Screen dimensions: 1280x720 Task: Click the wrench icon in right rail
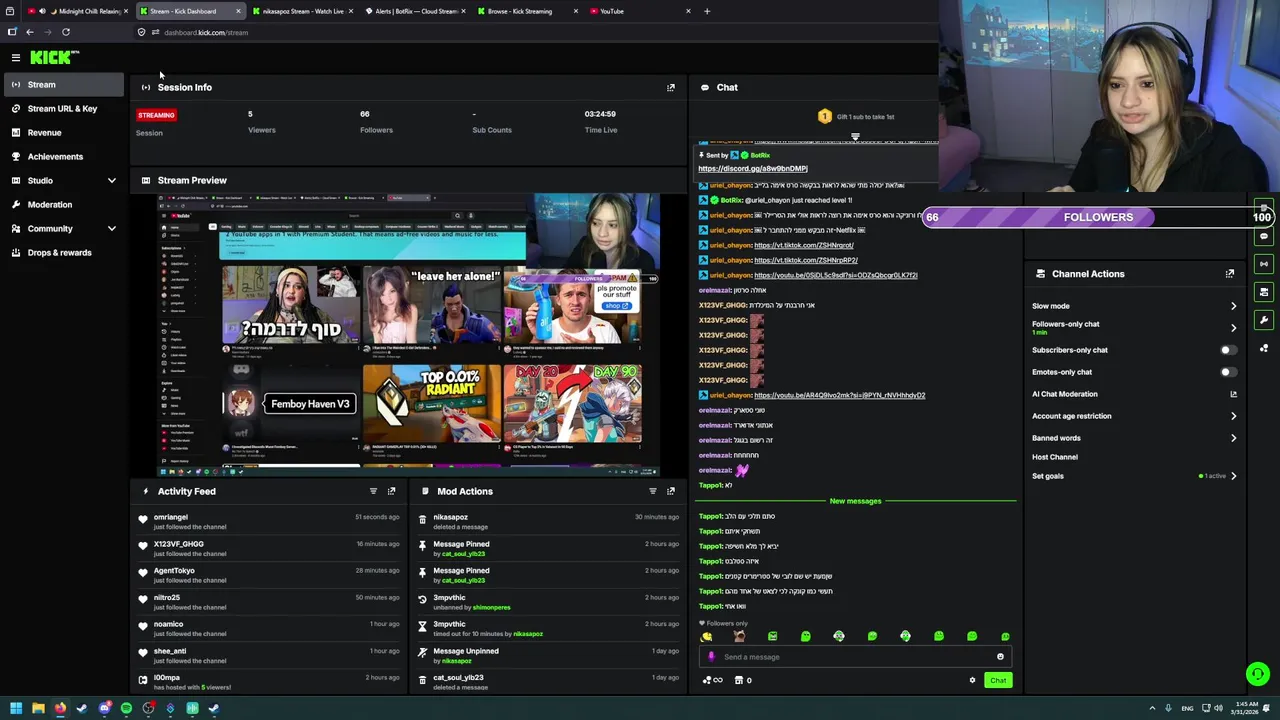coord(1264,320)
